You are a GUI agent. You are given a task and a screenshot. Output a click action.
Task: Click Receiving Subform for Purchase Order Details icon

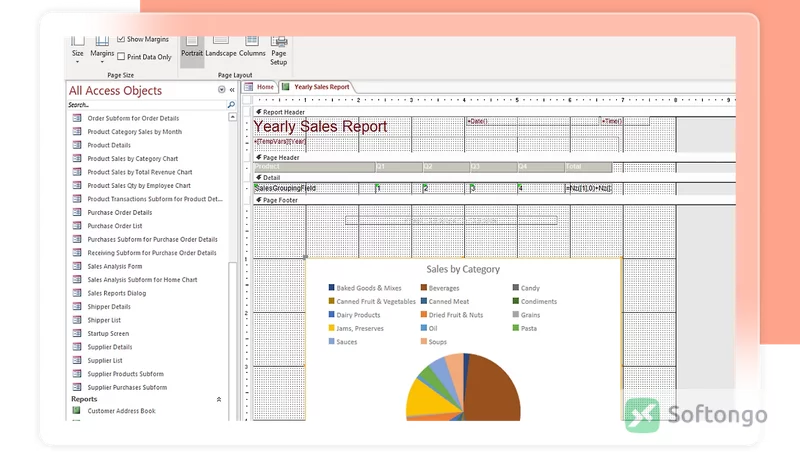click(x=77, y=252)
